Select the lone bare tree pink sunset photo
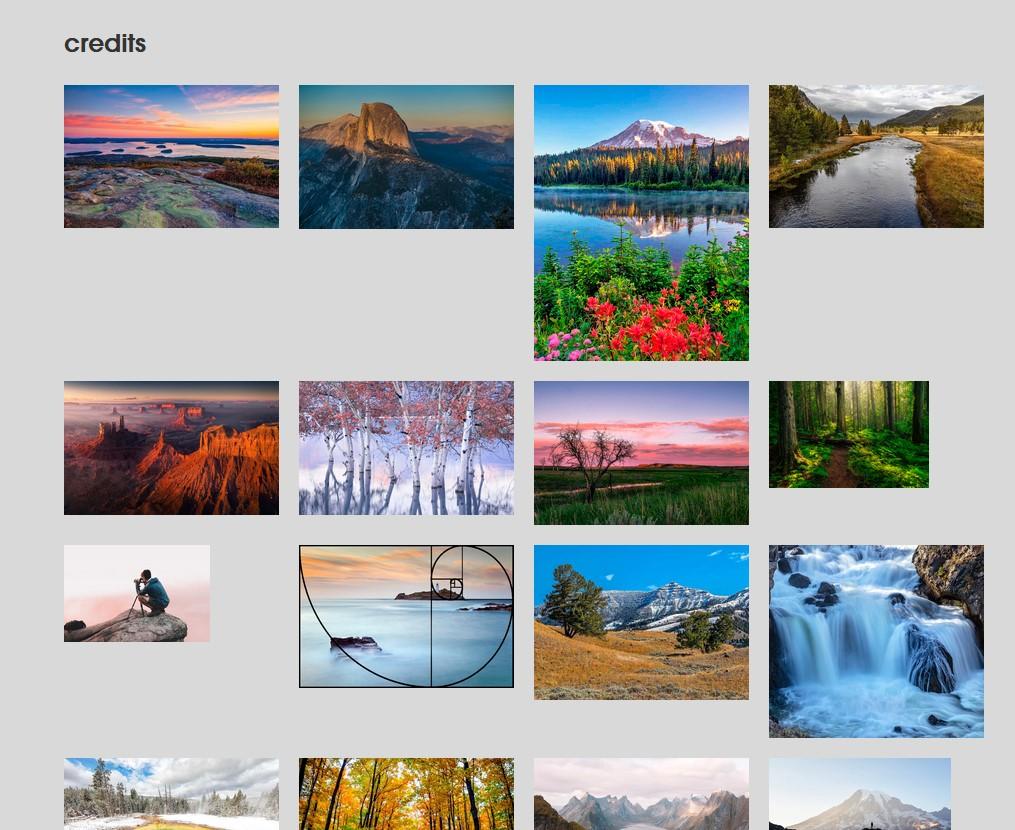The height and width of the screenshot is (830, 1015). click(641, 453)
